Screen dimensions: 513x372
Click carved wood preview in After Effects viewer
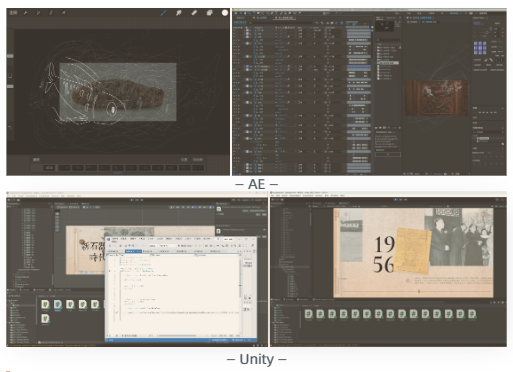436,98
